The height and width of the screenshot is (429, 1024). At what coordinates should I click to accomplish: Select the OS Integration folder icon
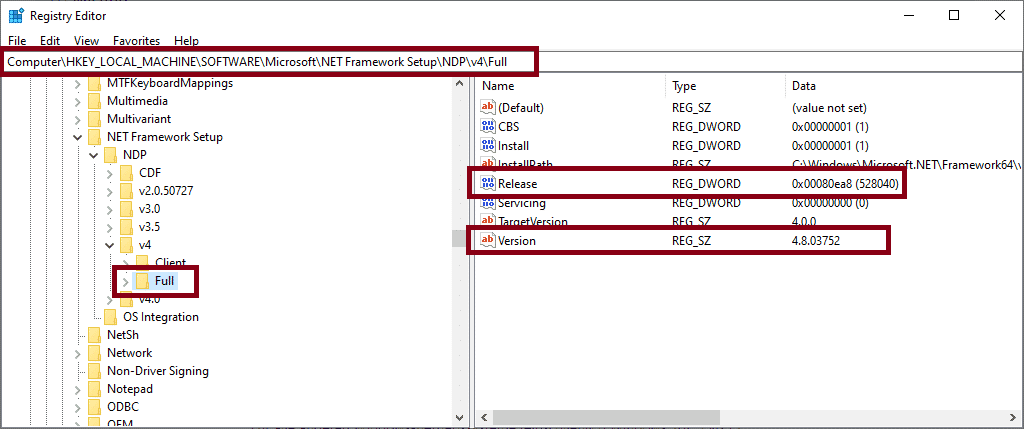(111, 317)
